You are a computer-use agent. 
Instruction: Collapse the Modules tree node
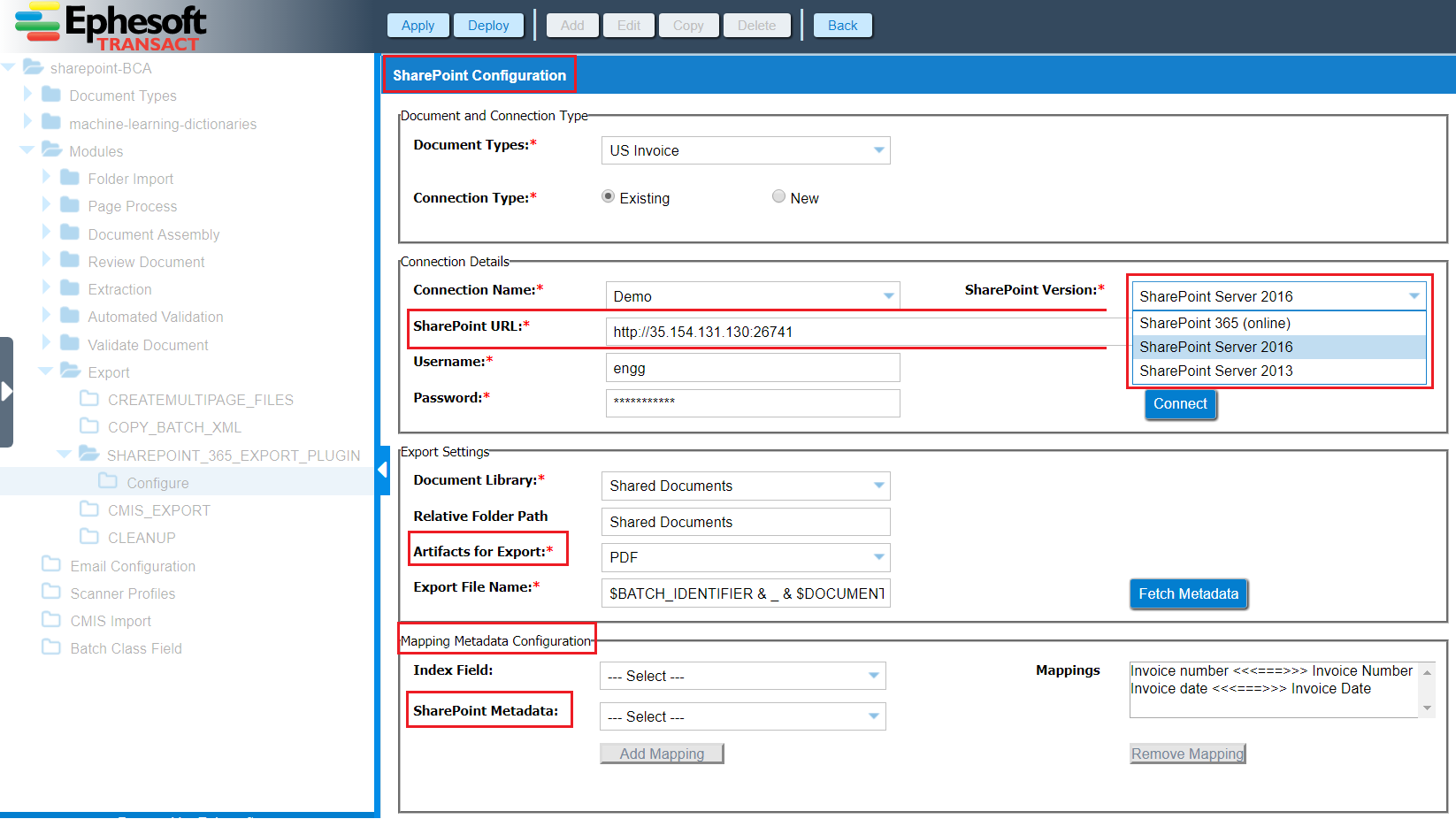click(27, 150)
